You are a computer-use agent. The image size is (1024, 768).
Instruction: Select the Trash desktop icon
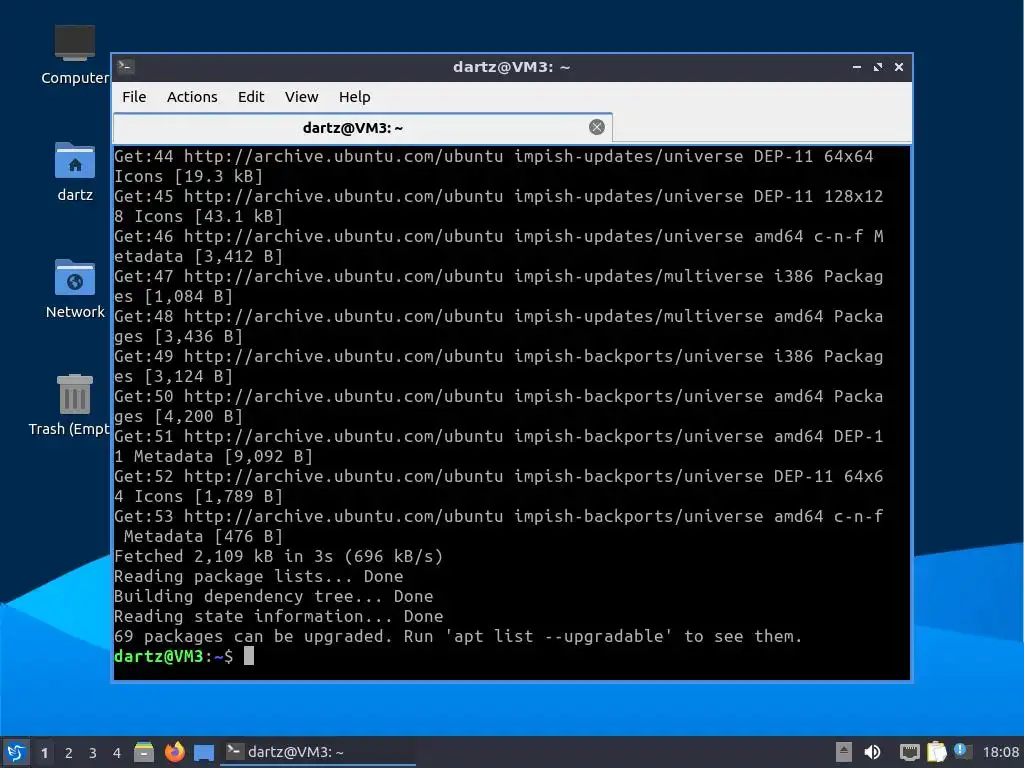tap(70, 405)
